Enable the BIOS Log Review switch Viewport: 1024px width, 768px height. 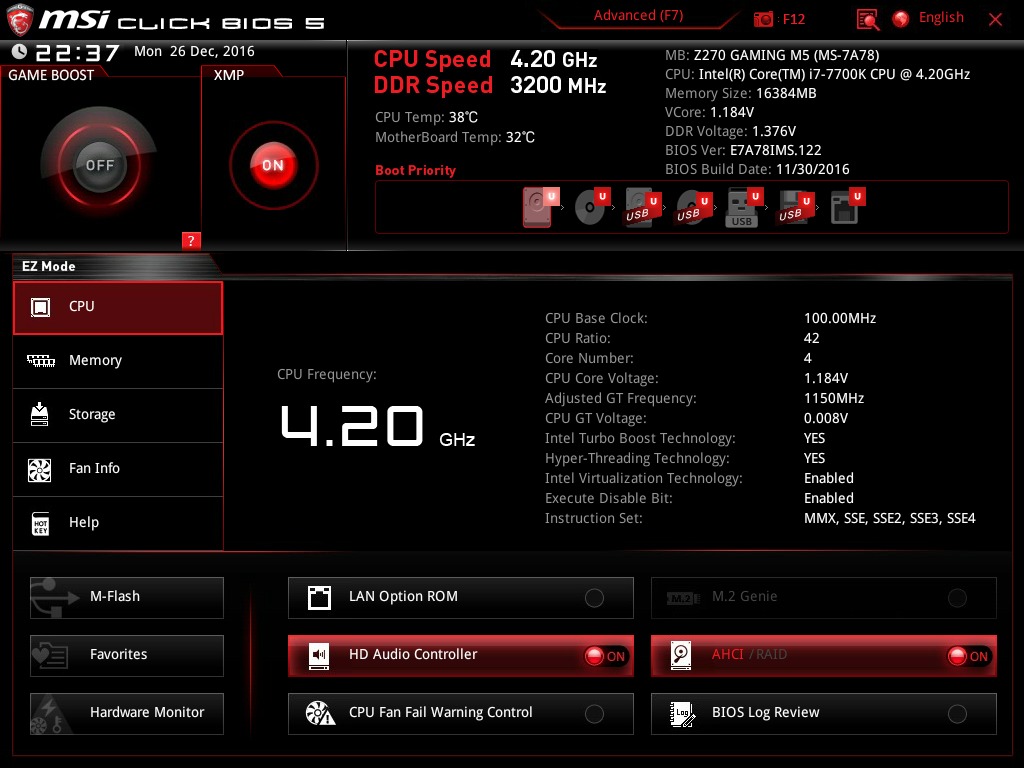coord(957,714)
